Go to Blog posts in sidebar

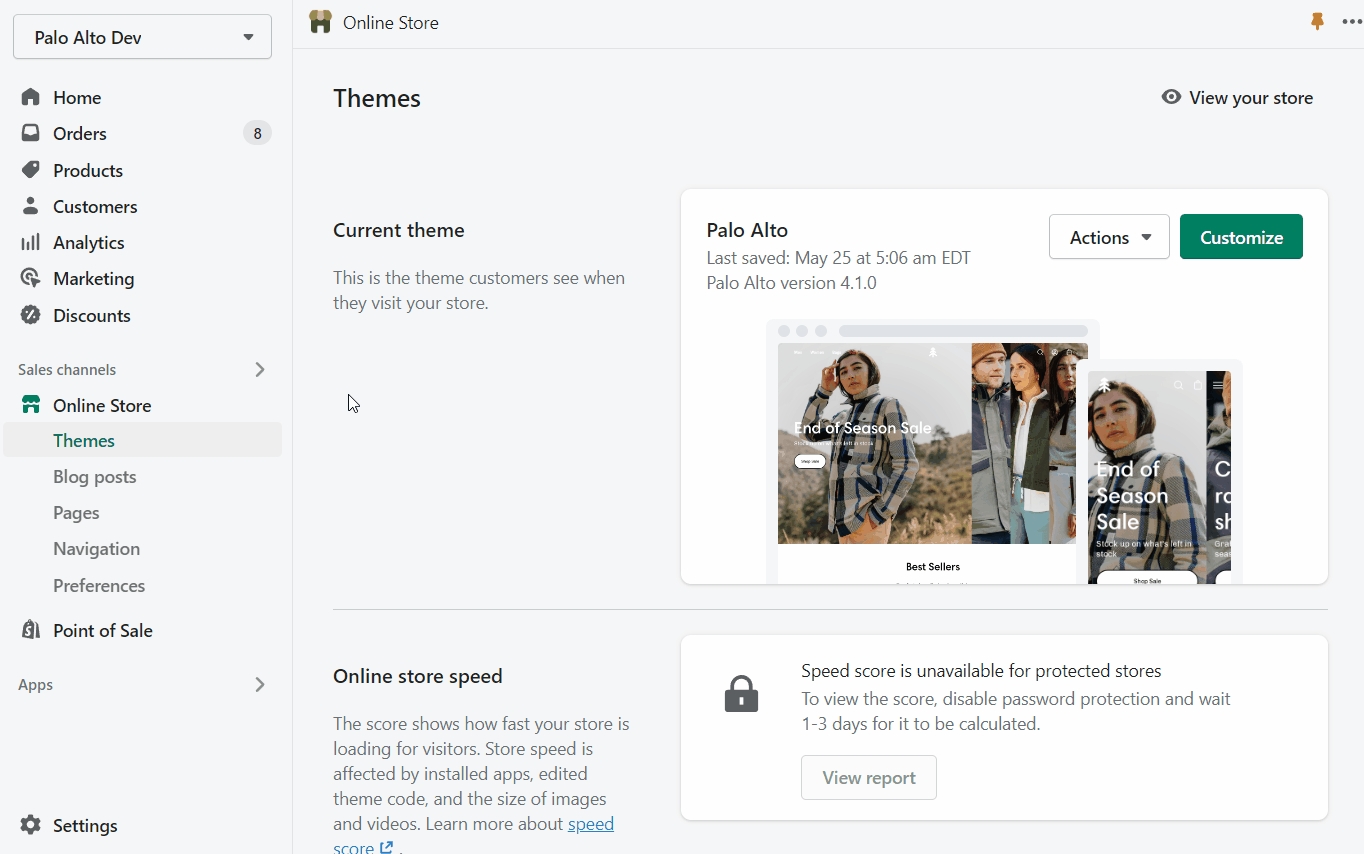[x=95, y=477]
